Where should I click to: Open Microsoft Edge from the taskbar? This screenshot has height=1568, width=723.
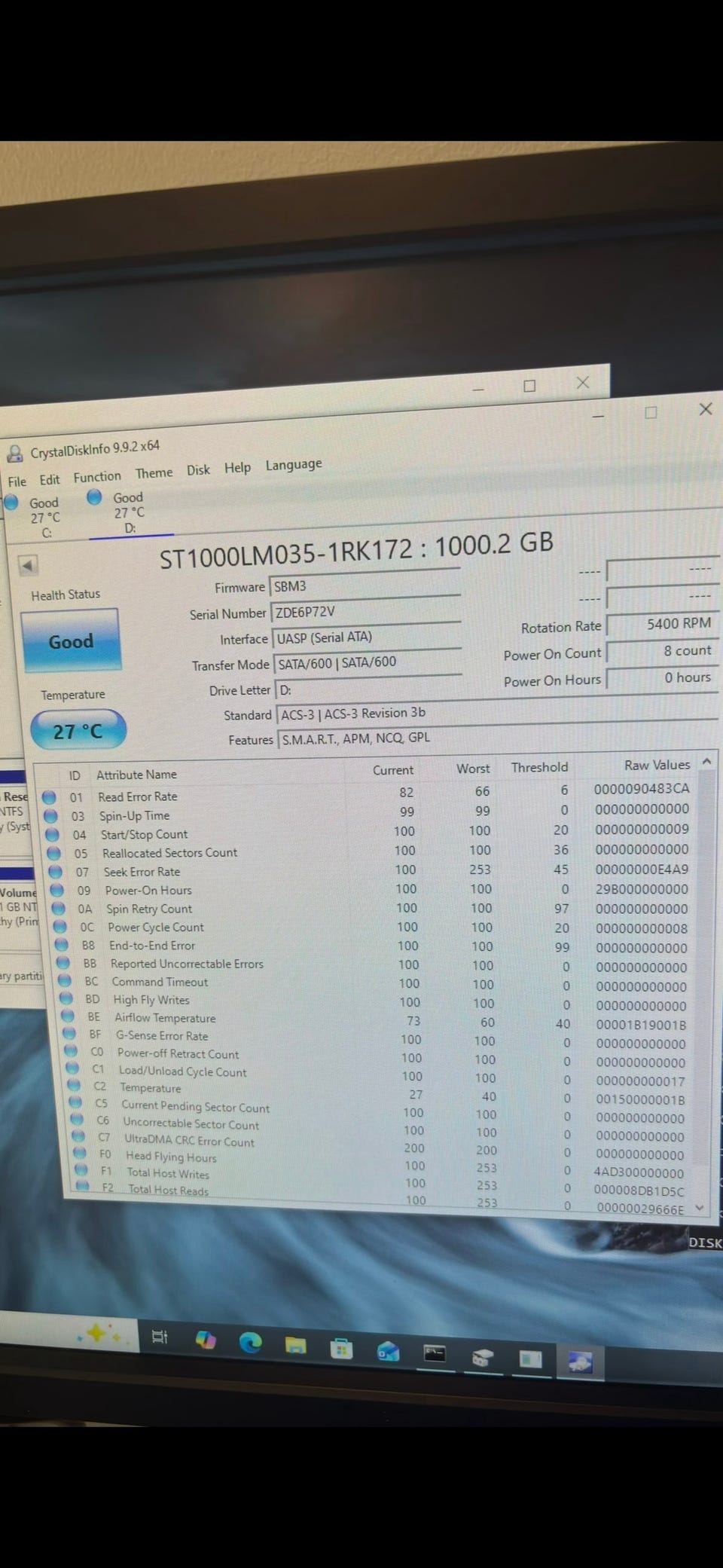pyautogui.click(x=250, y=1341)
